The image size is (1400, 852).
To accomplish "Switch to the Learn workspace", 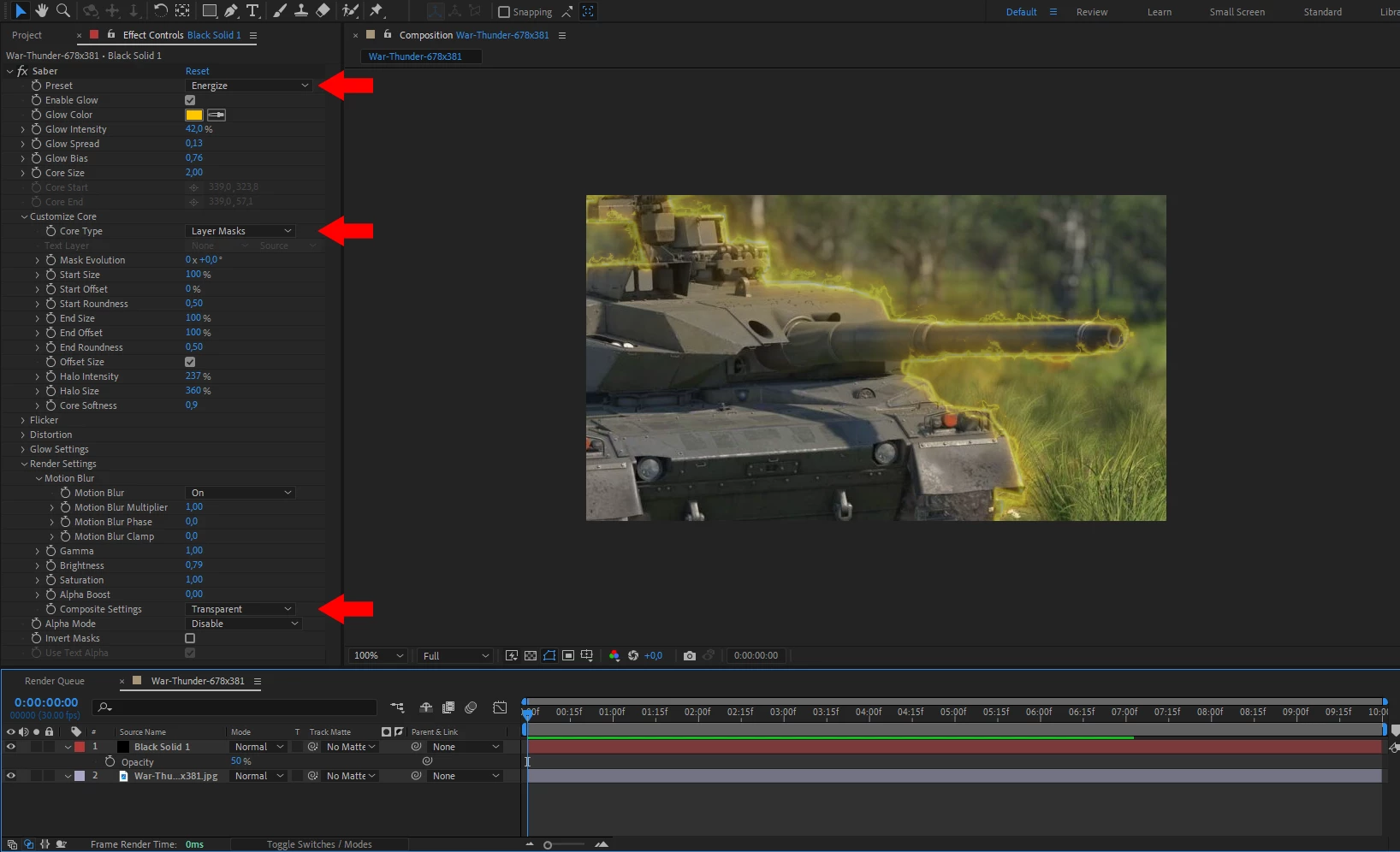I will pos(1160,12).
